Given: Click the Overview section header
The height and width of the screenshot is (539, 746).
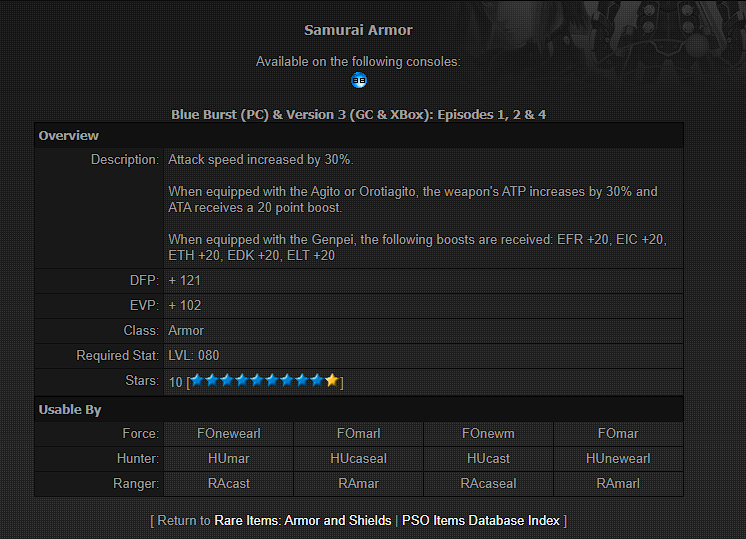Looking at the screenshot, I should click(x=359, y=136).
